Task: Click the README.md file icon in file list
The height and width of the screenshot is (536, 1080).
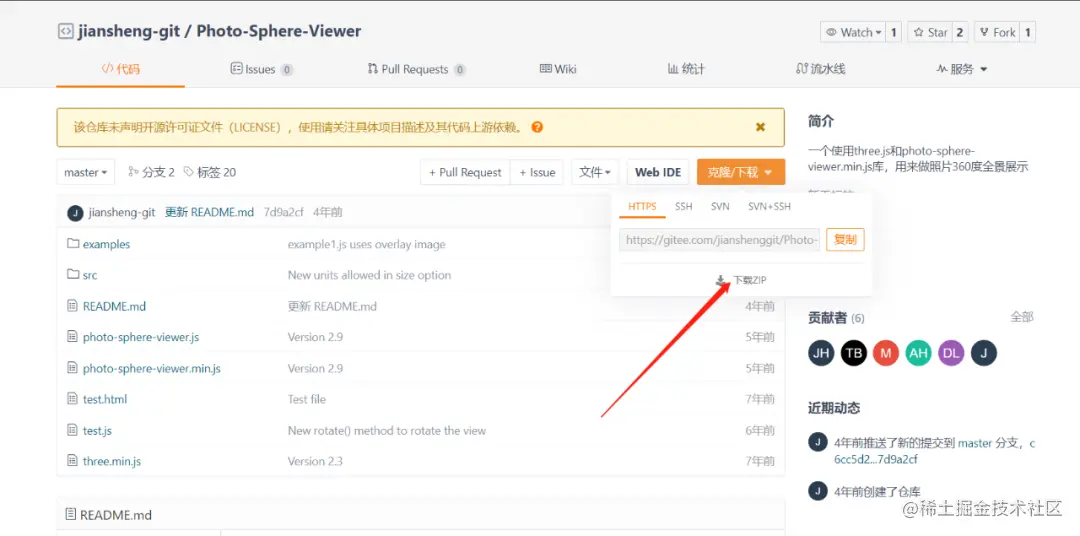Action: (x=72, y=305)
